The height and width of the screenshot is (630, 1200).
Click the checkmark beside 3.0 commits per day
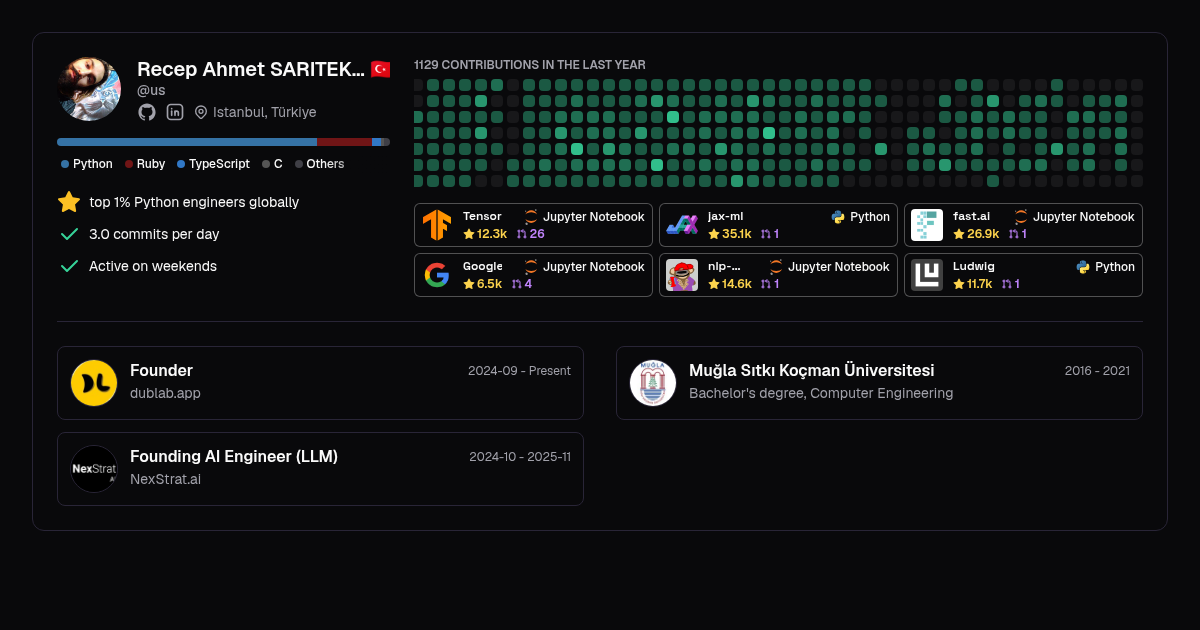click(x=69, y=234)
